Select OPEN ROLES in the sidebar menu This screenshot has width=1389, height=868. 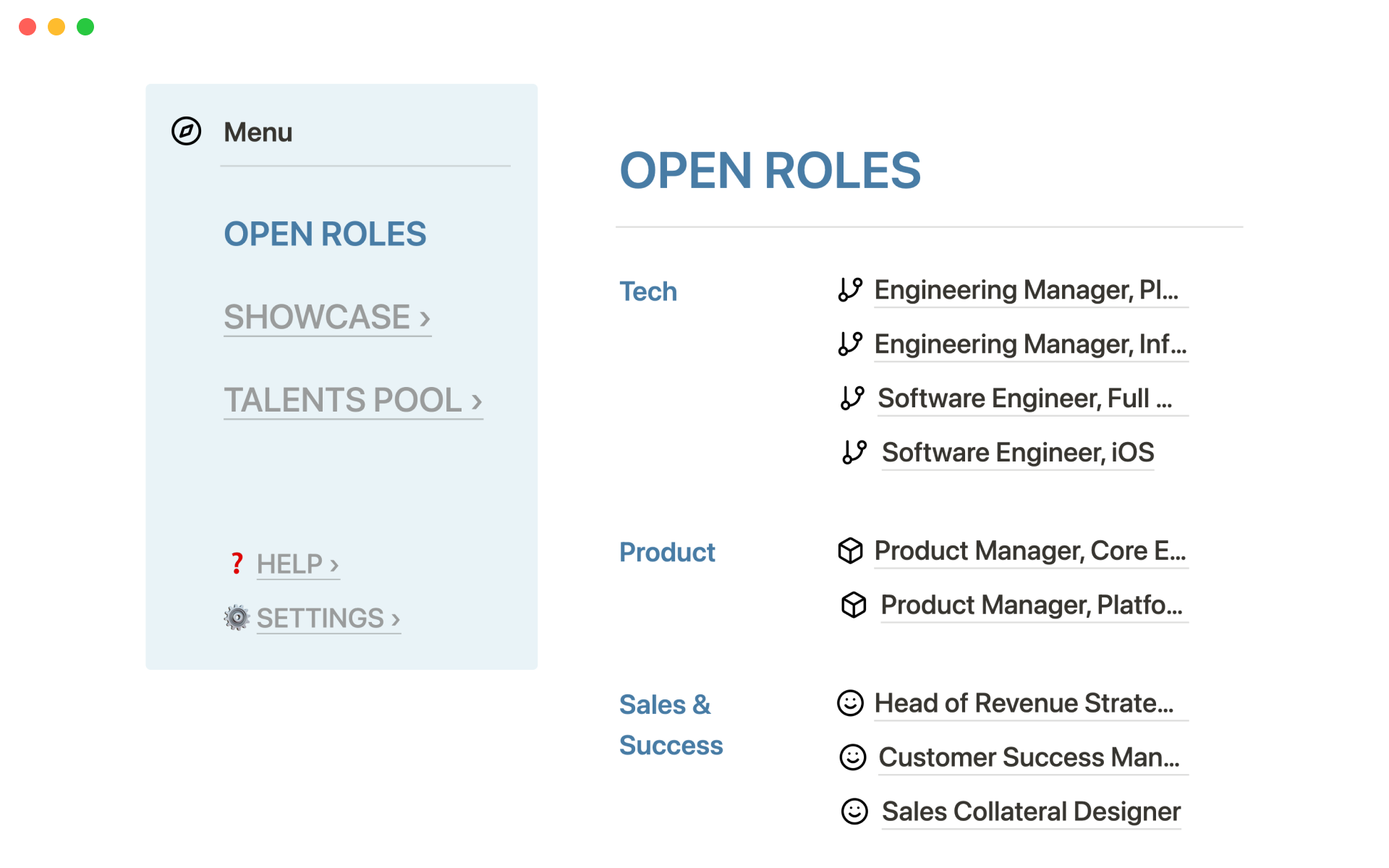pos(325,234)
